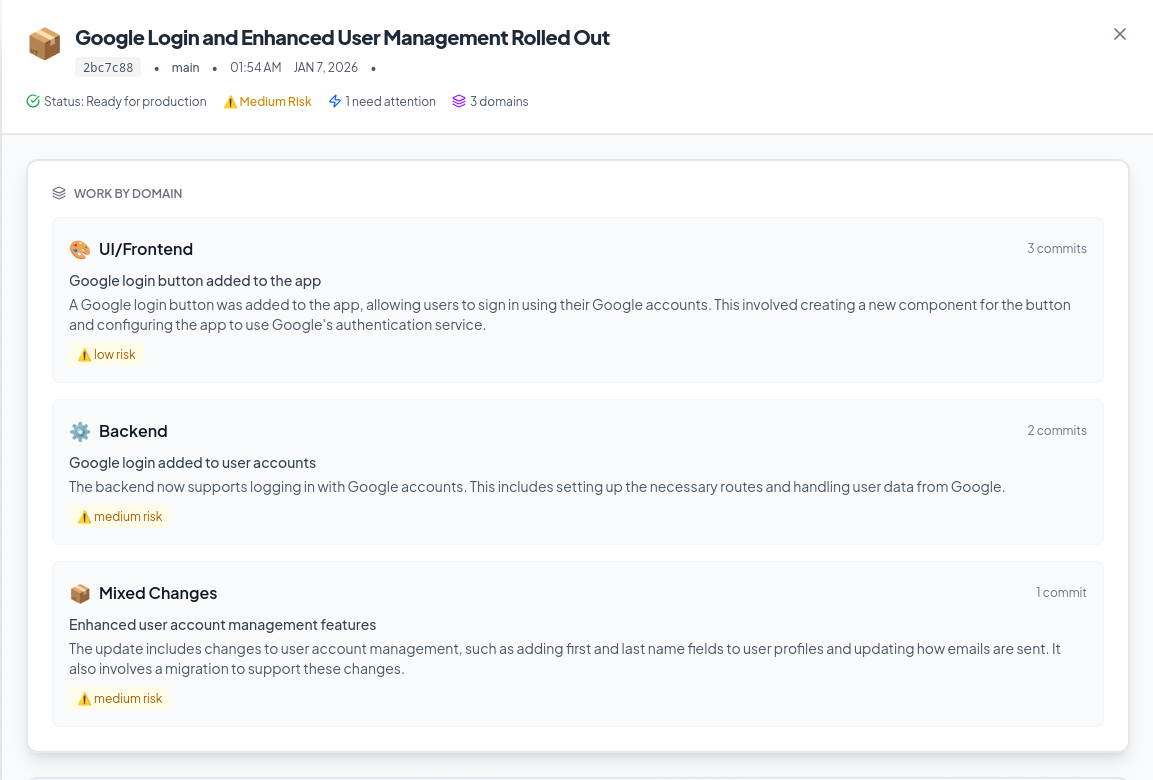This screenshot has width=1153, height=780.
Task: Click the green status check icon
Action: 33,101
